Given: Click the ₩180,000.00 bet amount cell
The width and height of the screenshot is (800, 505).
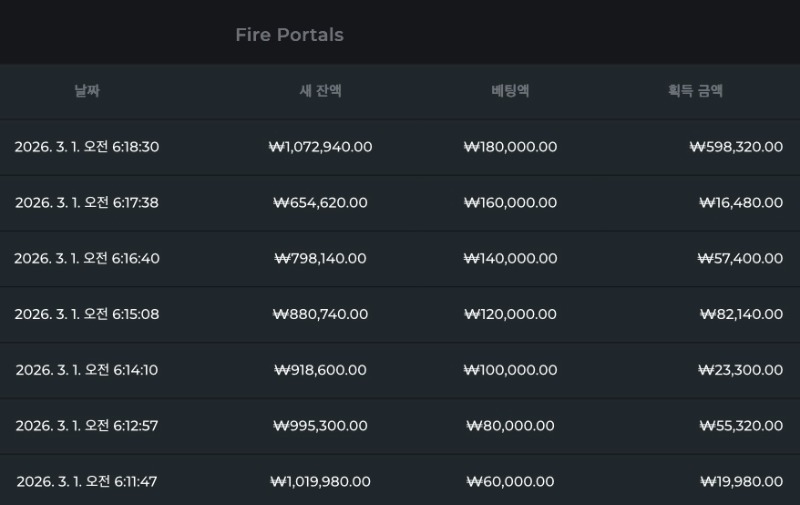Looking at the screenshot, I should pos(510,147).
